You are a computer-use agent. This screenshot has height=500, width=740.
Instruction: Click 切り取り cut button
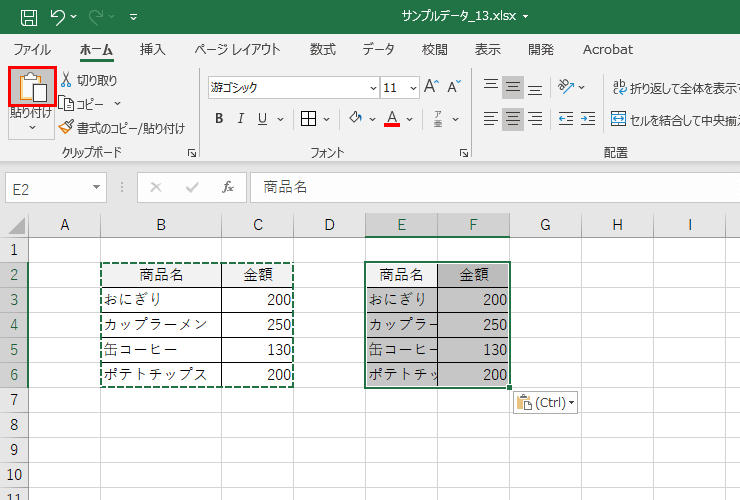(x=89, y=80)
